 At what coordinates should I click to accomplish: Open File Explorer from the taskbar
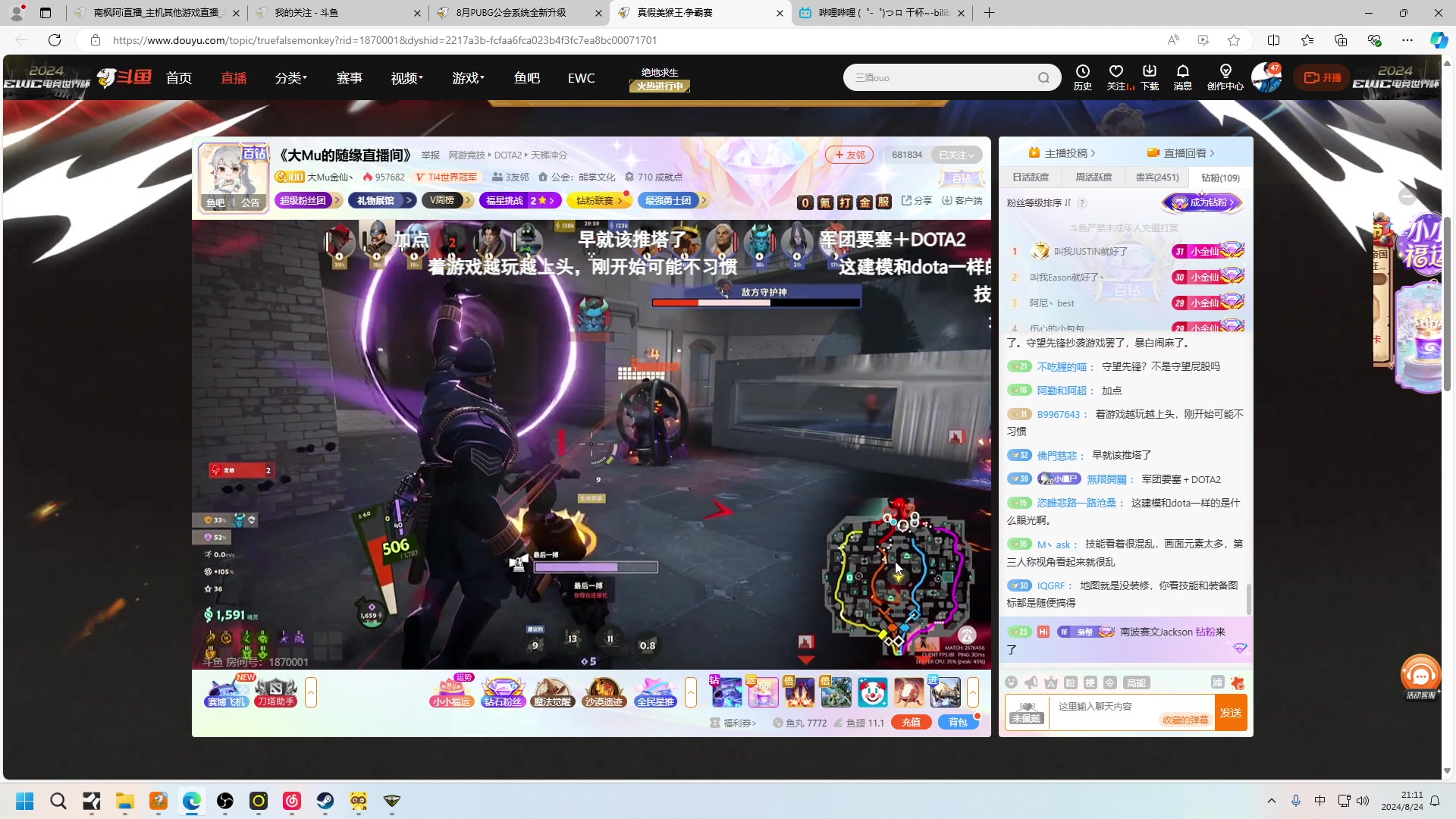pyautogui.click(x=125, y=801)
